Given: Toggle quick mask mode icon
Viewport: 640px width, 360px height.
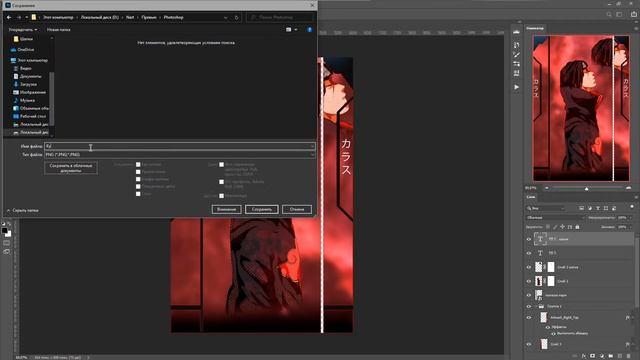Looking at the screenshot, I should point(6,243).
